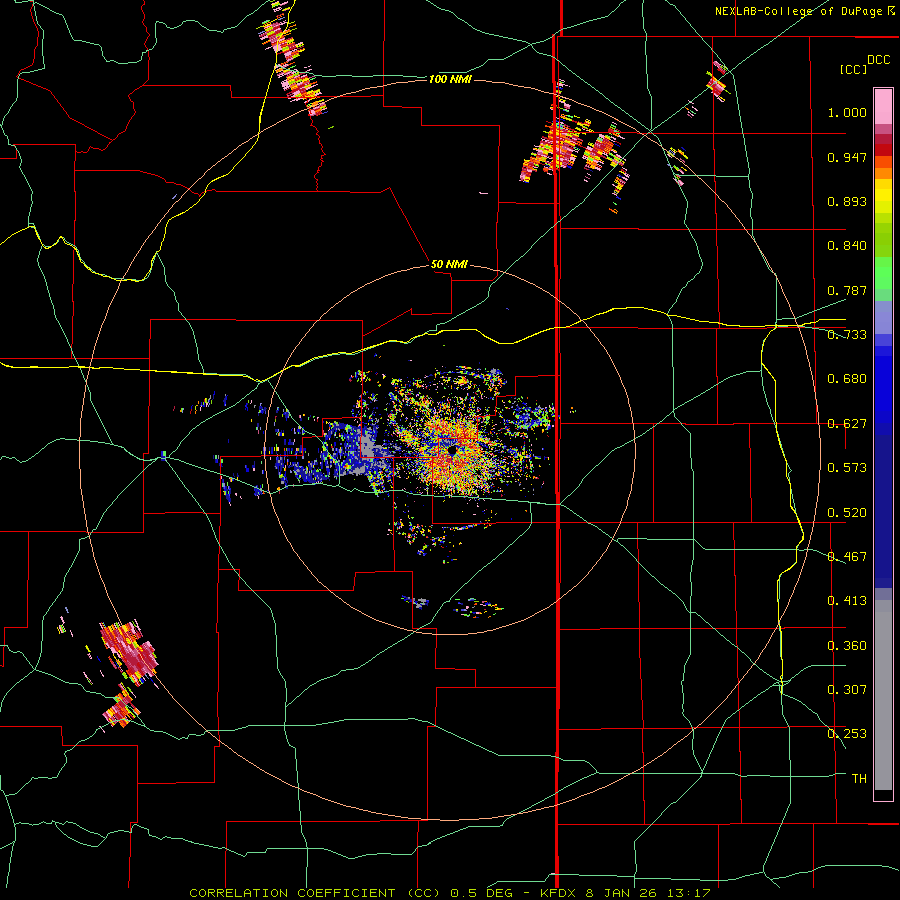This screenshot has height=900, width=900.
Task: Select the 0.893 scale label
Action: point(847,201)
